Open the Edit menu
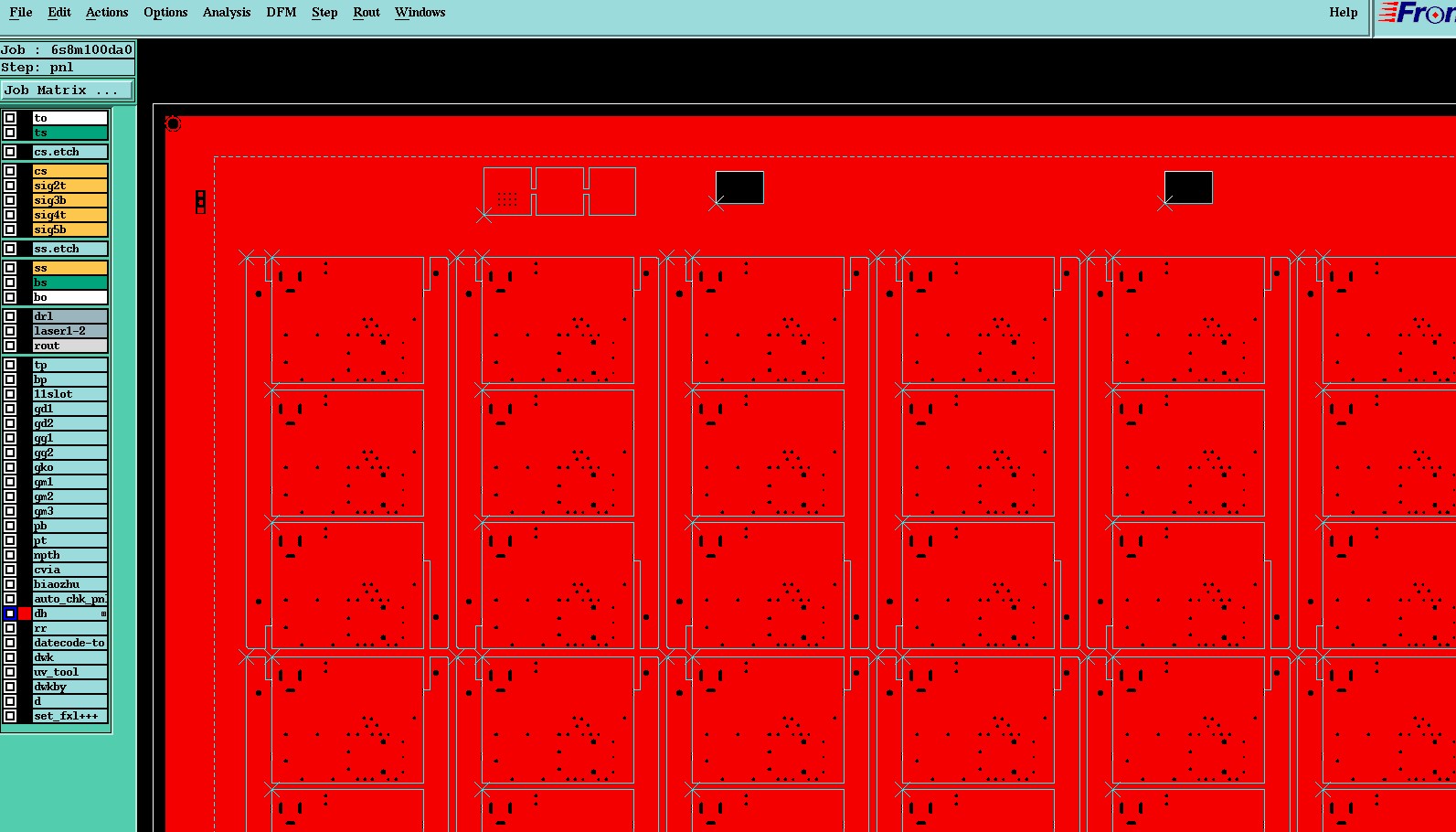Image resolution: width=1456 pixels, height=832 pixels. pos(59,12)
